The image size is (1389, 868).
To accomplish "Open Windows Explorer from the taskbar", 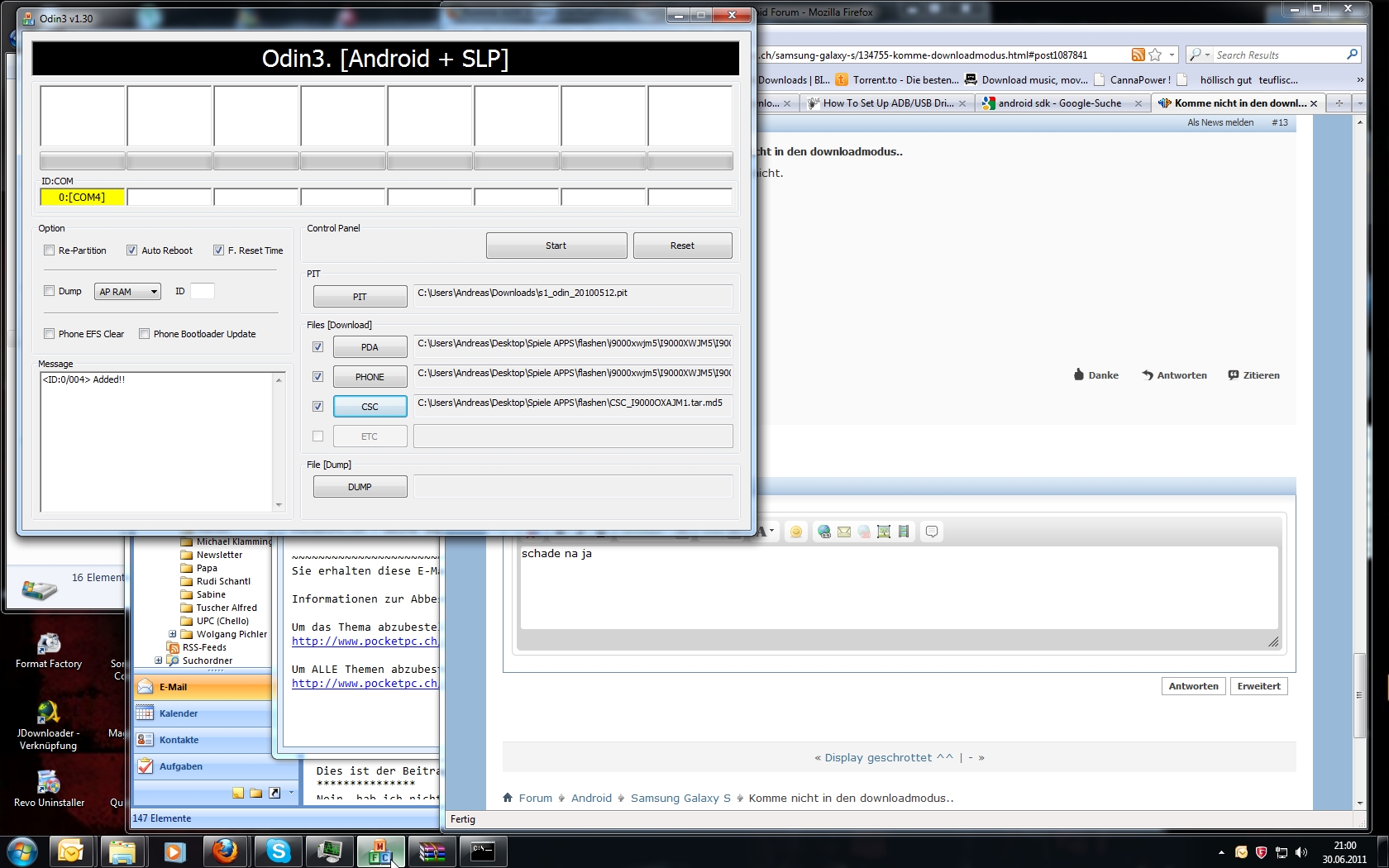I will 122,851.
